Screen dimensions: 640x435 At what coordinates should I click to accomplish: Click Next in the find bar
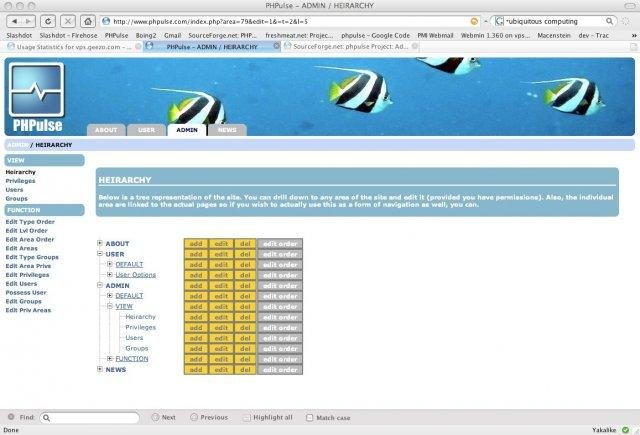click(x=164, y=417)
